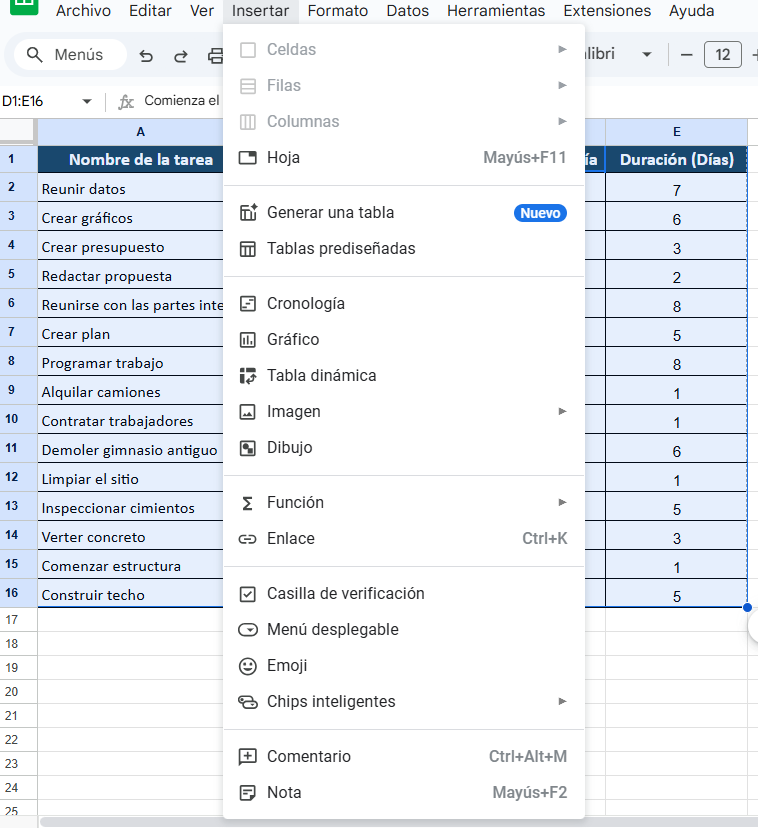Open the Formato menu
This screenshot has width=758, height=828.
point(337,11)
